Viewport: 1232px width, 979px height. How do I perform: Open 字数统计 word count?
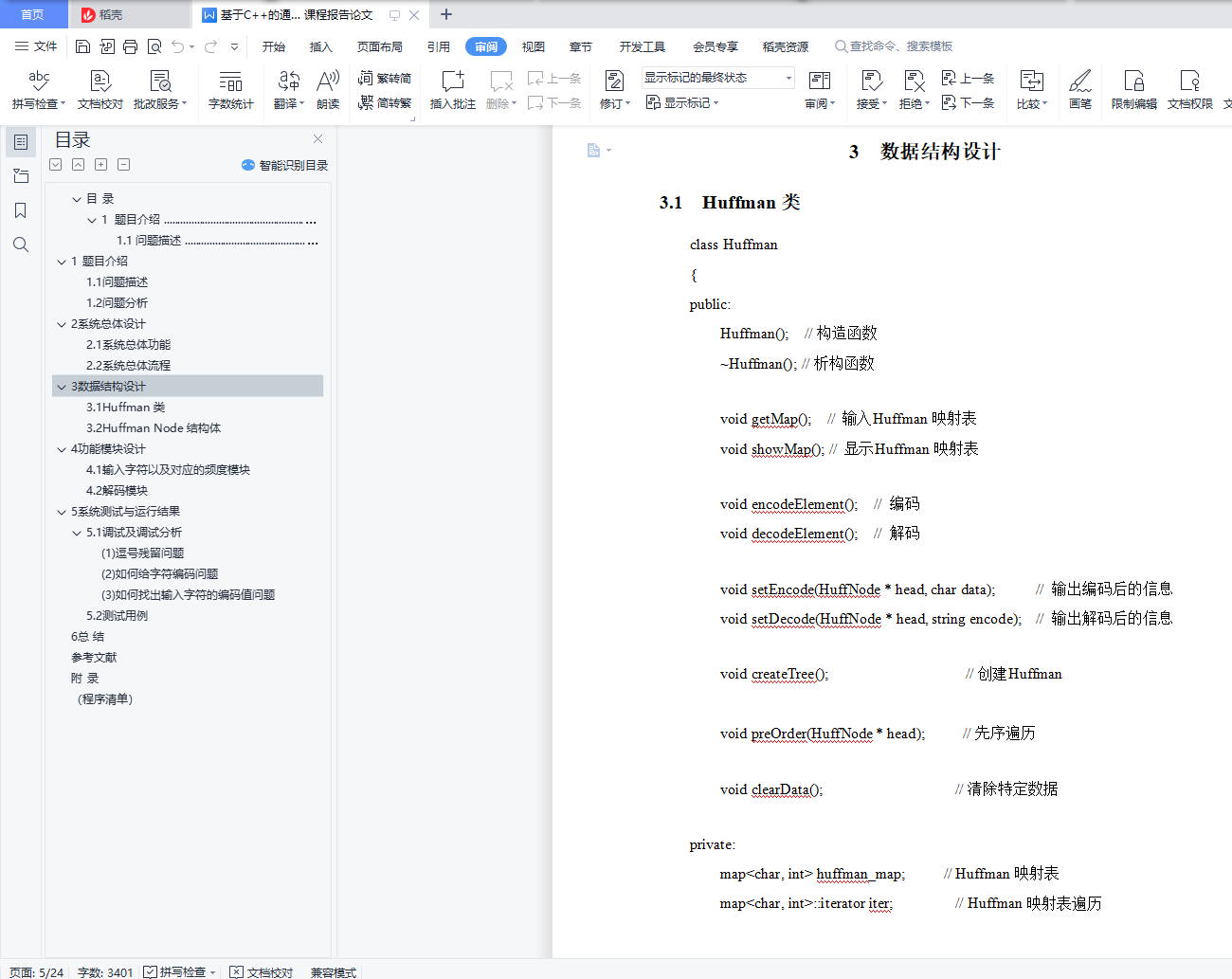[x=231, y=90]
